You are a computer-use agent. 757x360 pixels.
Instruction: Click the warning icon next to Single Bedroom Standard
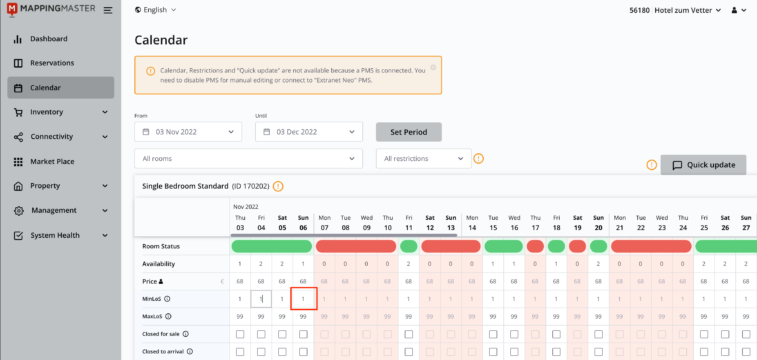click(x=278, y=186)
